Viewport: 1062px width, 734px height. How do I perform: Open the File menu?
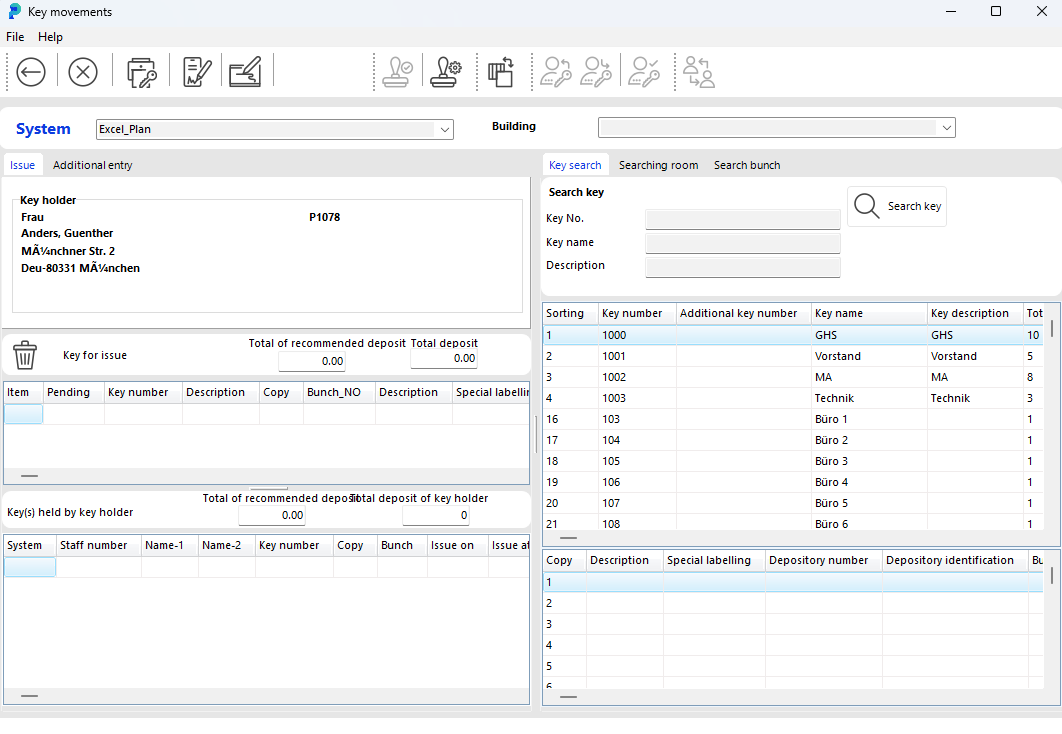point(15,37)
